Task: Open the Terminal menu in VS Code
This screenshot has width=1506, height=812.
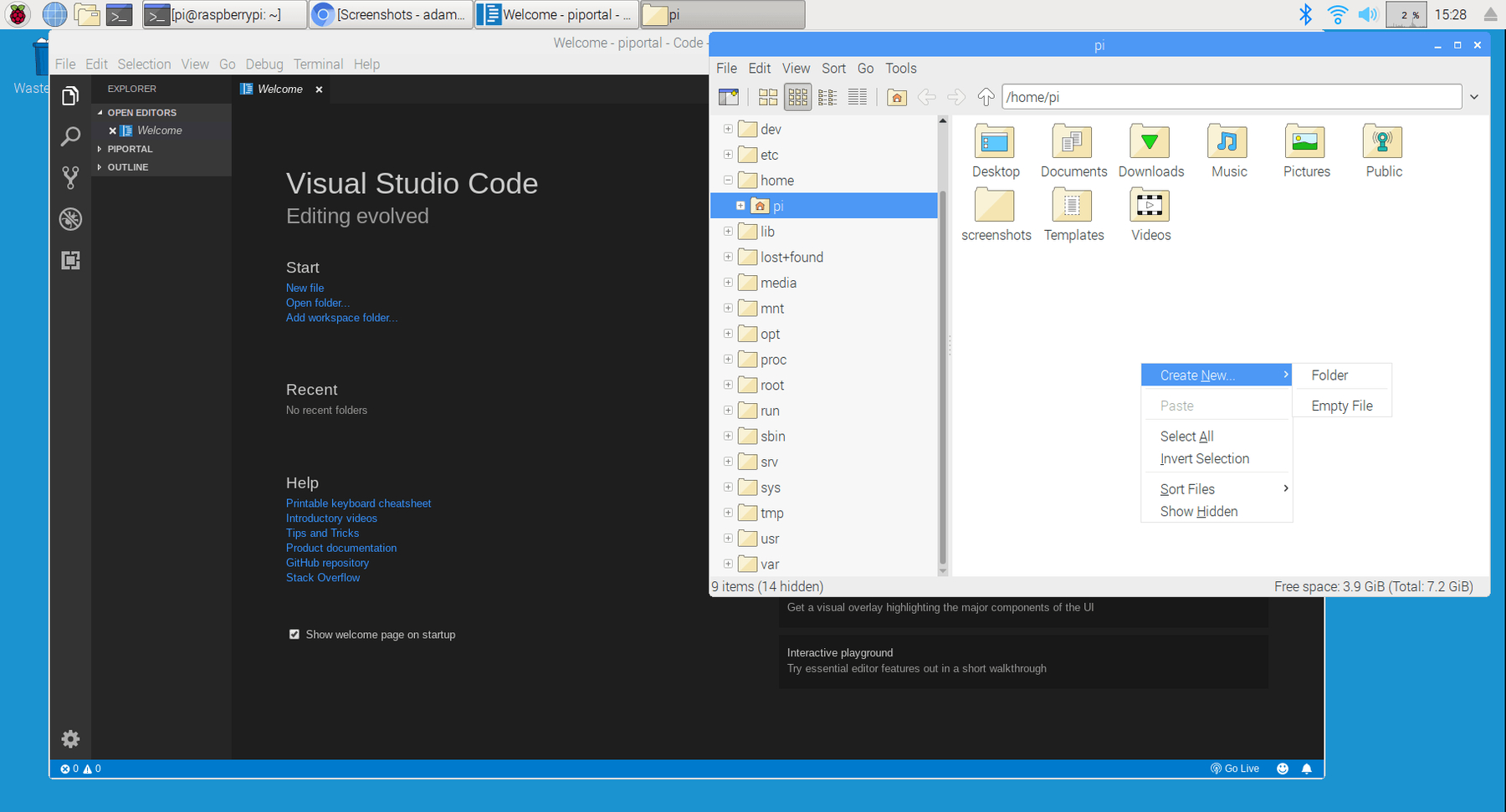Action: coord(318,64)
